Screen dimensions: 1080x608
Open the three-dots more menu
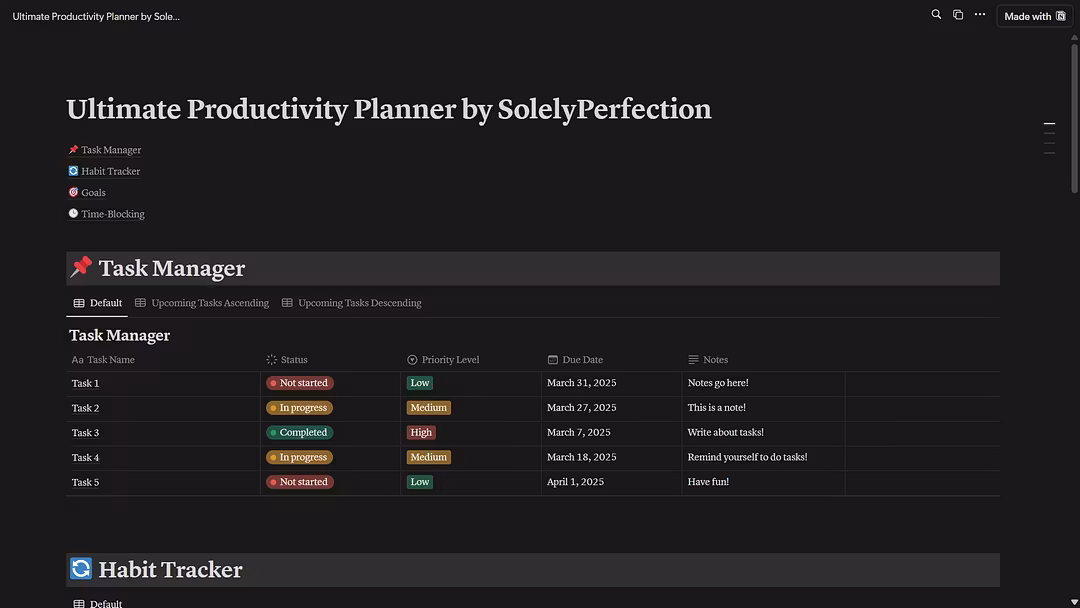point(980,15)
